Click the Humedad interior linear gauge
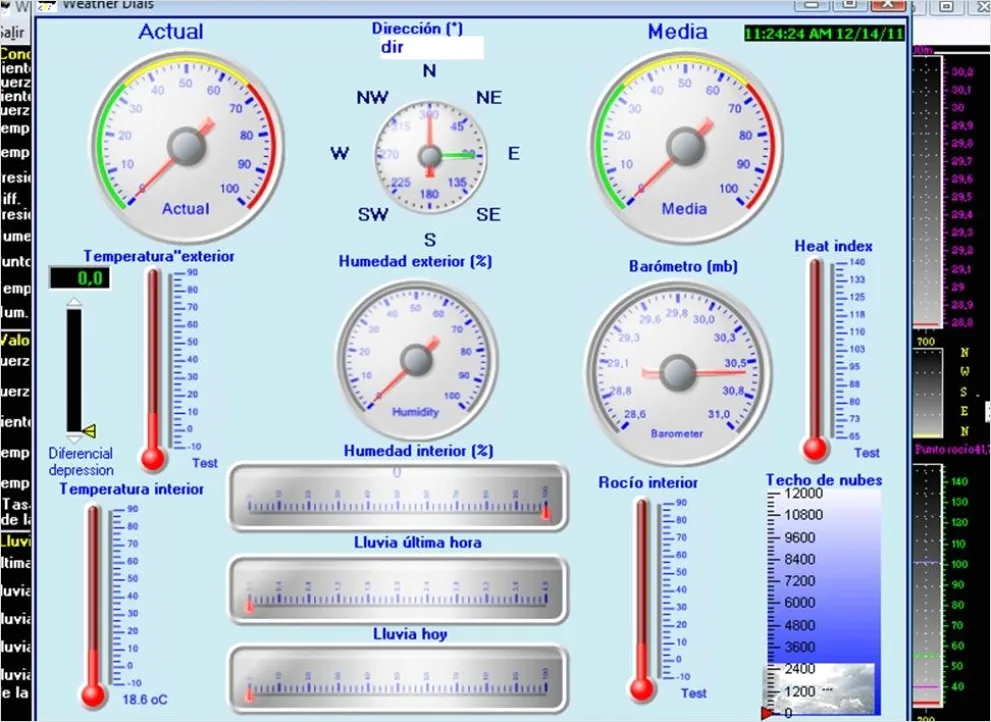 click(x=398, y=496)
